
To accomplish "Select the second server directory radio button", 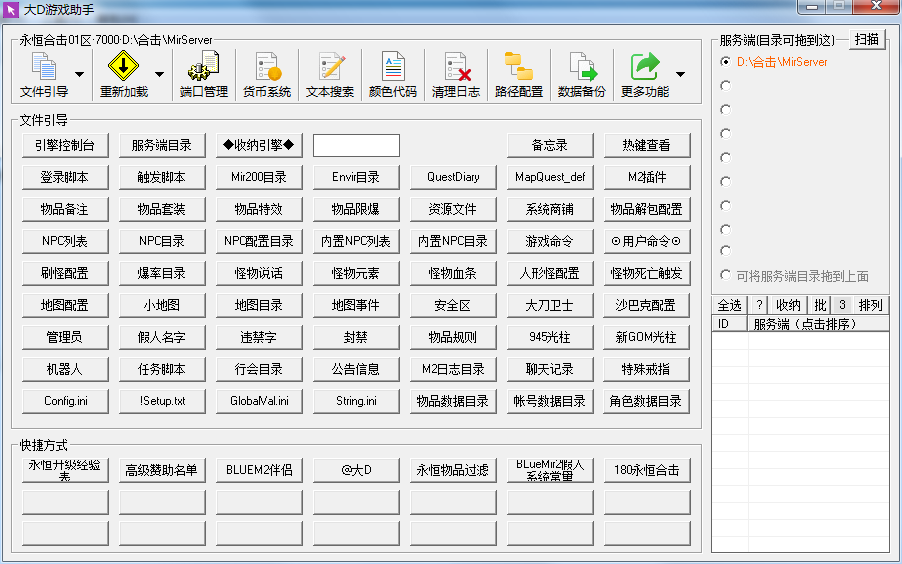I will tap(725, 85).
